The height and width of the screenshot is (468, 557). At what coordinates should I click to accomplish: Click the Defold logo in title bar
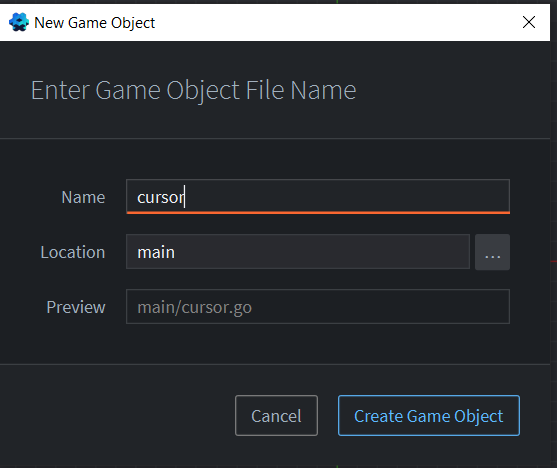pyautogui.click(x=19, y=22)
